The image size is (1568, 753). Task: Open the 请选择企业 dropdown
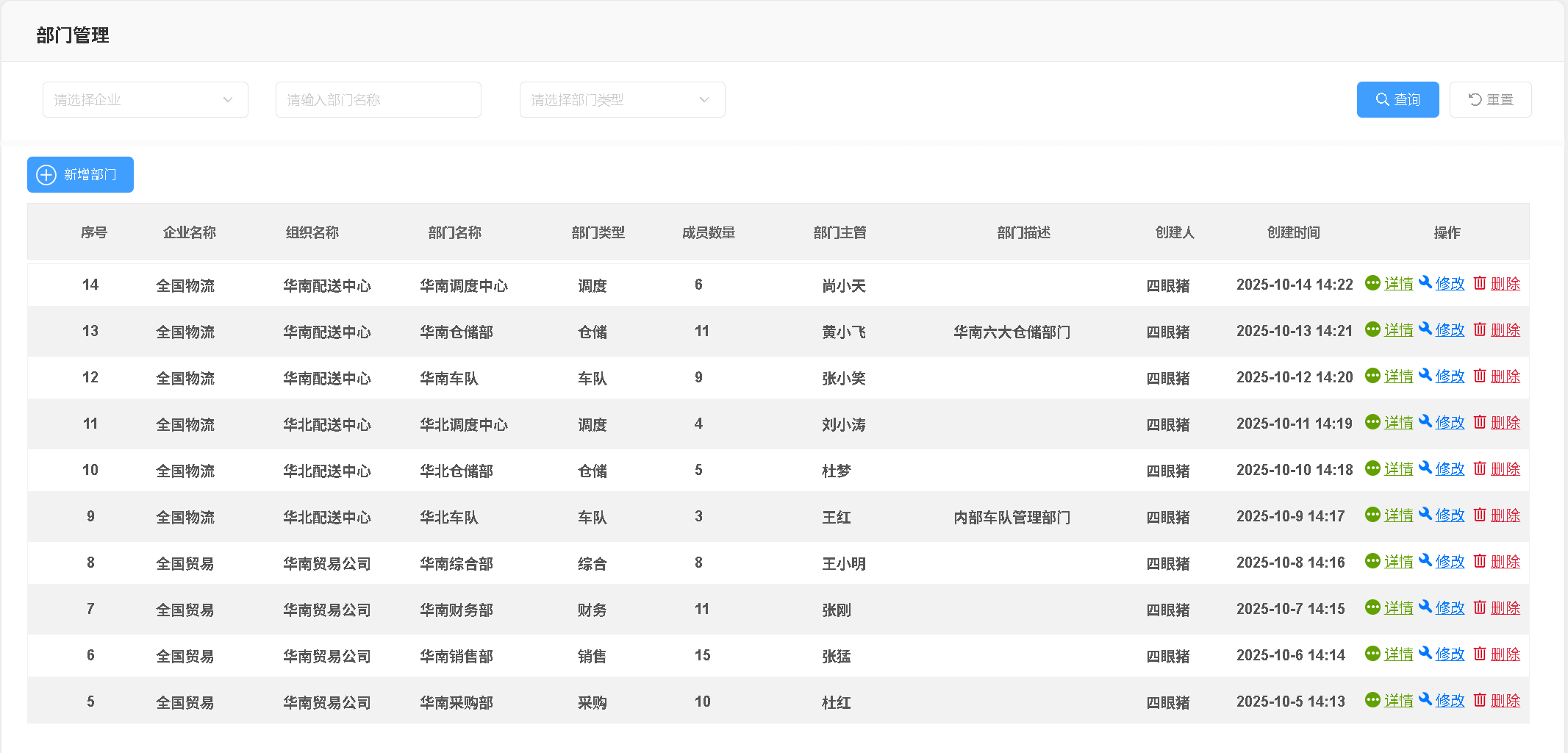coord(145,100)
